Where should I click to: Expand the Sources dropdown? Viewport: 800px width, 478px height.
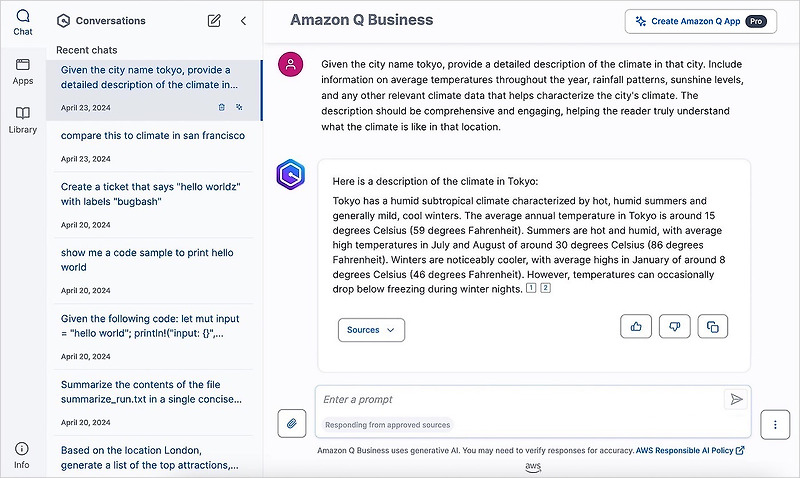tap(371, 330)
